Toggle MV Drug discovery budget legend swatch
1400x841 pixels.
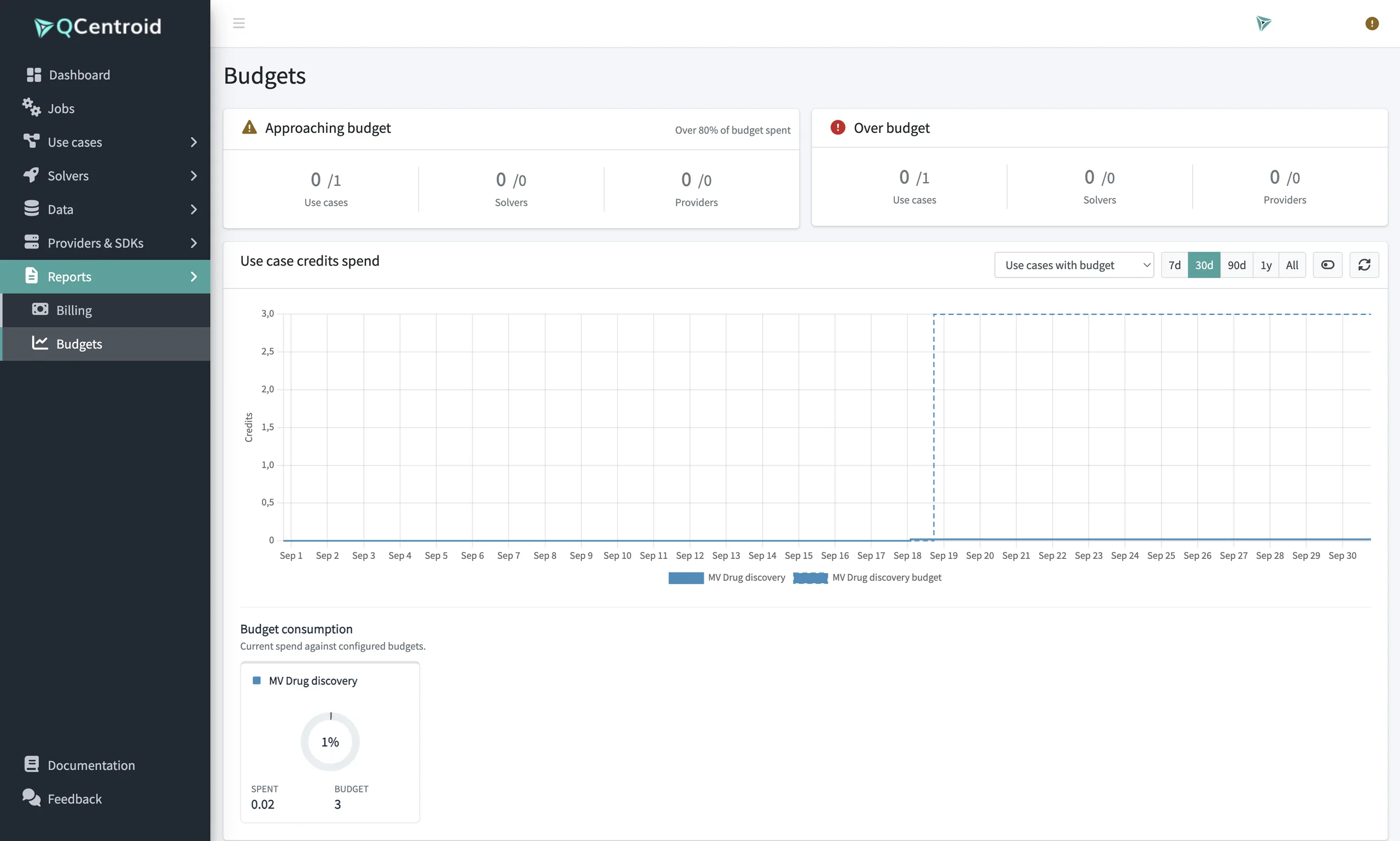click(810, 577)
